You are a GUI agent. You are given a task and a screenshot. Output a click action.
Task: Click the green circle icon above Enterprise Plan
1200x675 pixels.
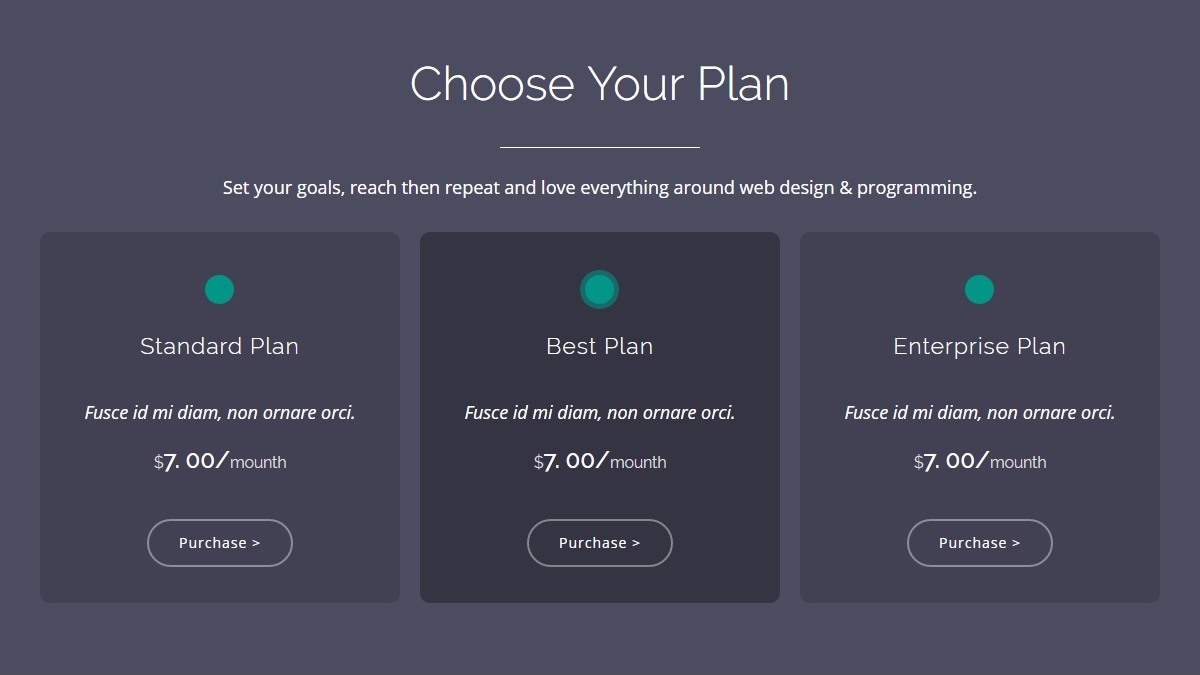(x=979, y=290)
